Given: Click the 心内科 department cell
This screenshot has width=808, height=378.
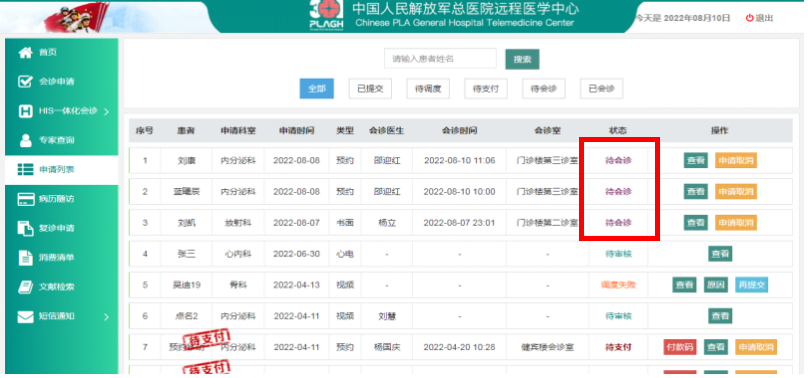Looking at the screenshot, I should tap(238, 254).
